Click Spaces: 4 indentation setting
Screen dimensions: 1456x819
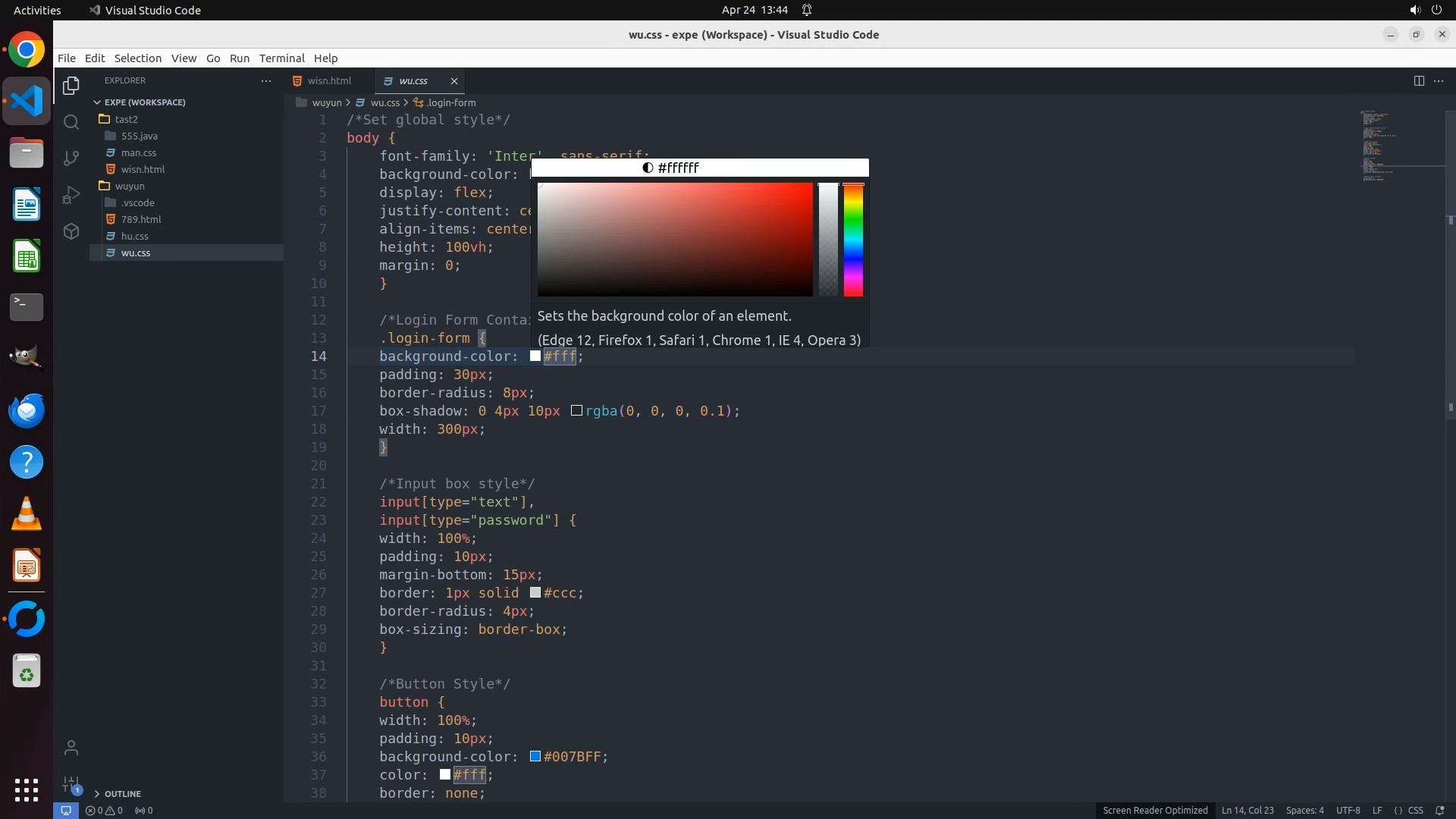(x=1304, y=810)
